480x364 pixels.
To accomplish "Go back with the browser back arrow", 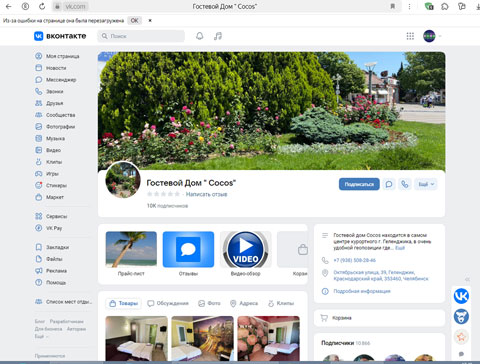I will (x=8, y=6).
